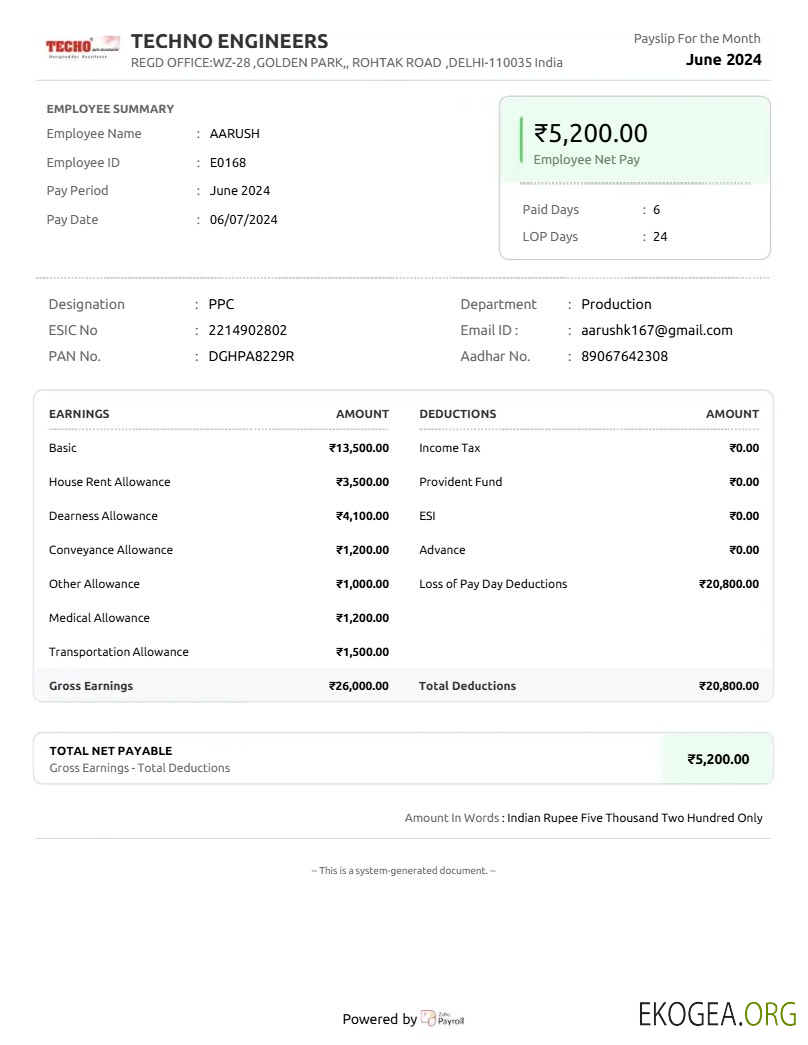The height and width of the screenshot is (1045, 808).
Task: Click the ₹5,200.00 Employee Net Pay amount
Action: [x=590, y=133]
